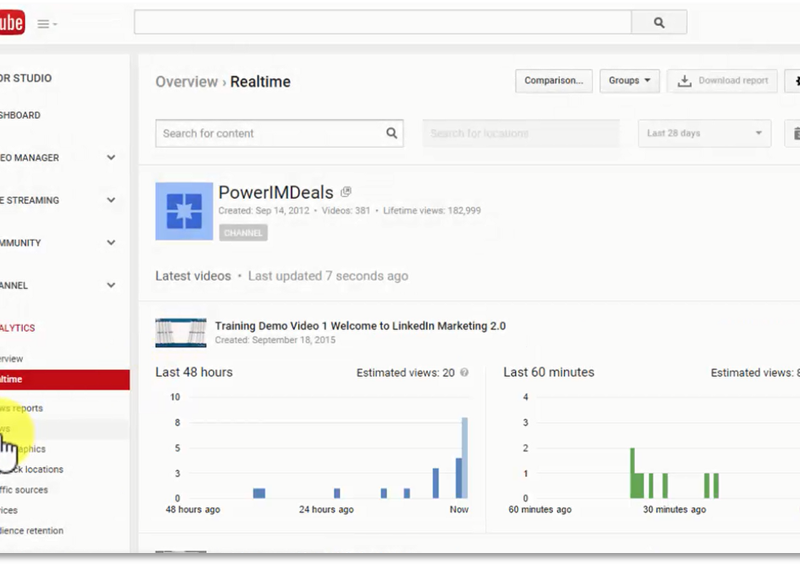Click the top search magnifier button
The width and height of the screenshot is (800, 566).
click(x=659, y=22)
